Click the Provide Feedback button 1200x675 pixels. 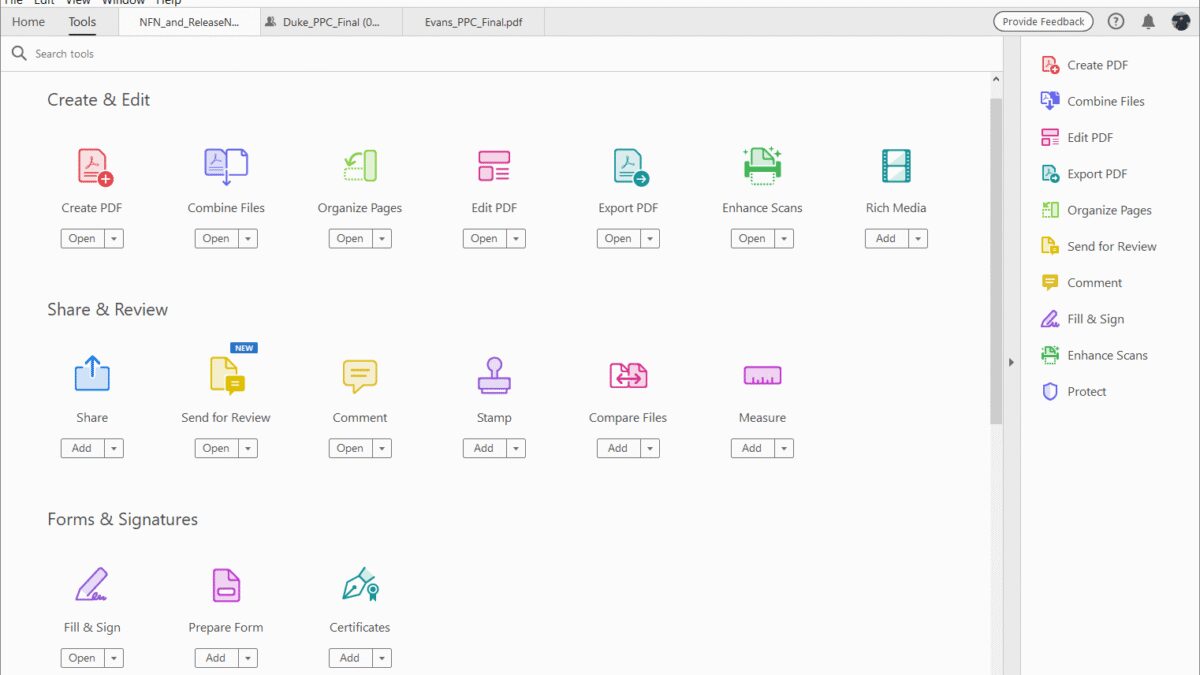[x=1043, y=22]
